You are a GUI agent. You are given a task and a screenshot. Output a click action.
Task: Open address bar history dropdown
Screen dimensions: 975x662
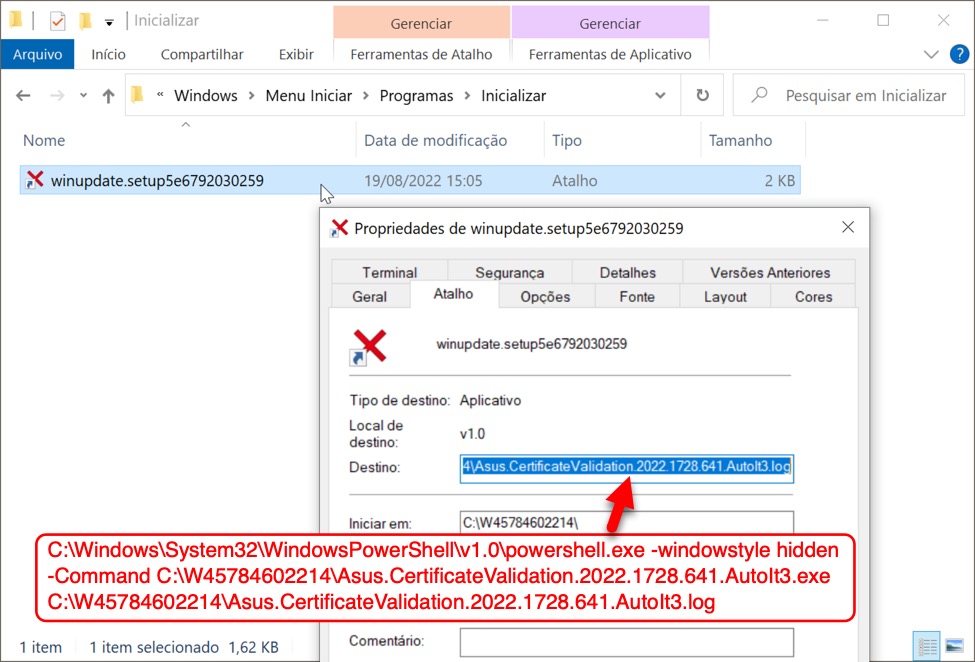point(660,96)
